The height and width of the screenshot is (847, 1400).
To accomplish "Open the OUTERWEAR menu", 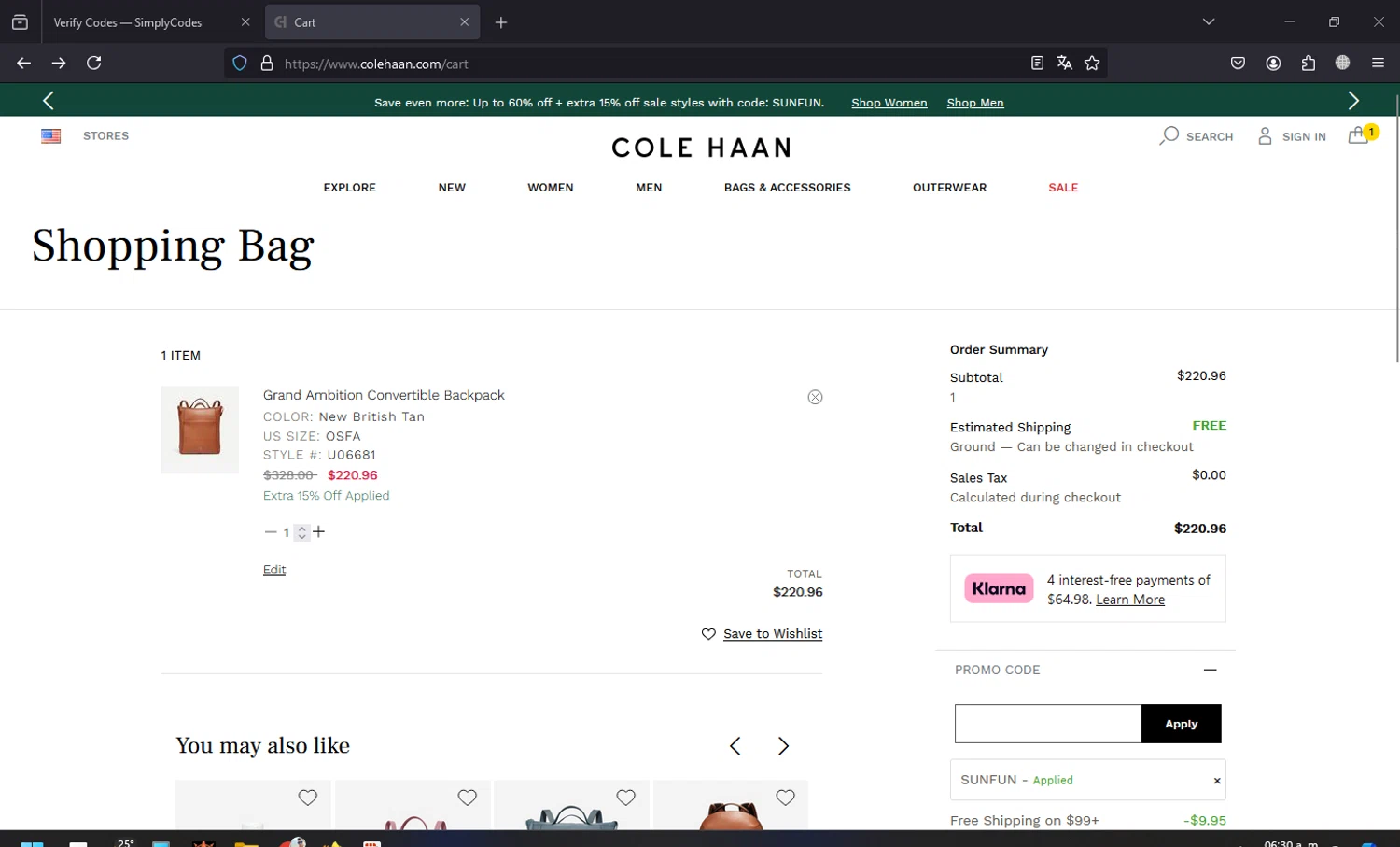I will (949, 188).
